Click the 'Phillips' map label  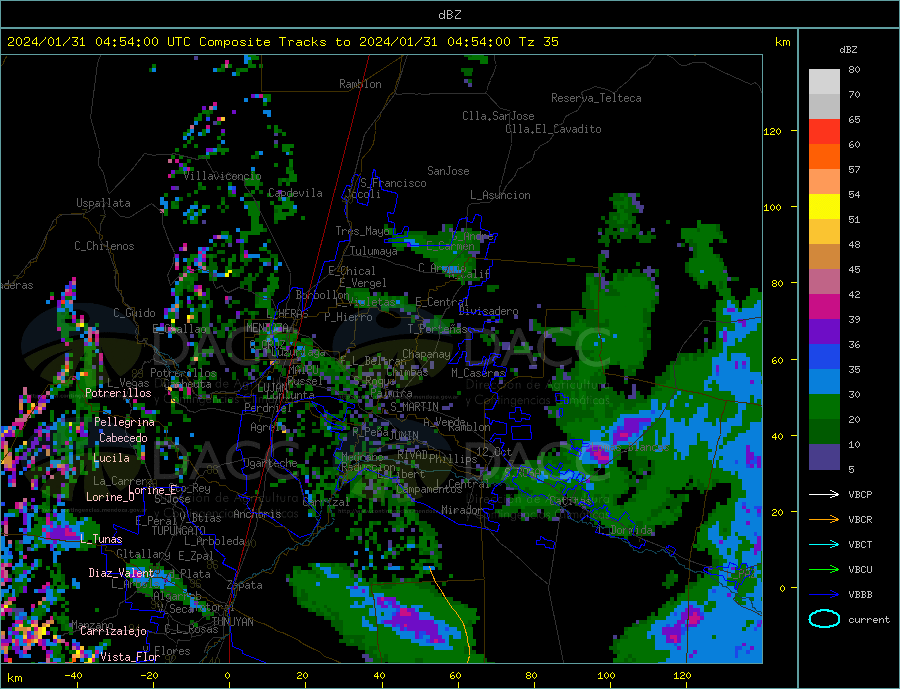coord(453,459)
